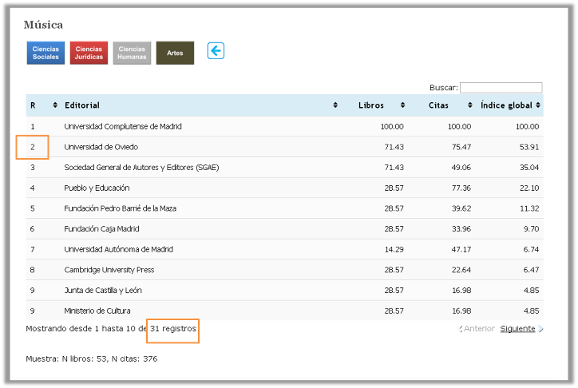578x388 pixels.
Task: Select Universidad Autónoma de Madrid row
Action: (285, 249)
